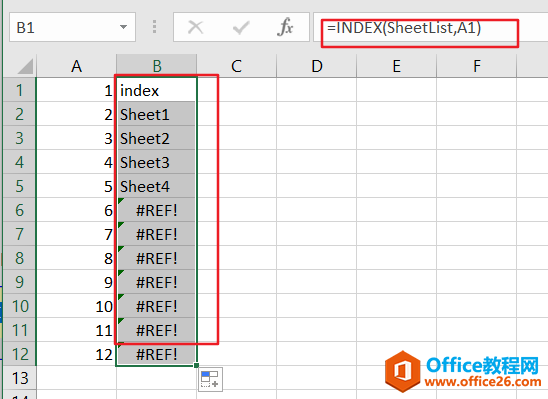The image size is (548, 399).
Task: Click cell A12 with value 12
Action: click(x=76, y=354)
